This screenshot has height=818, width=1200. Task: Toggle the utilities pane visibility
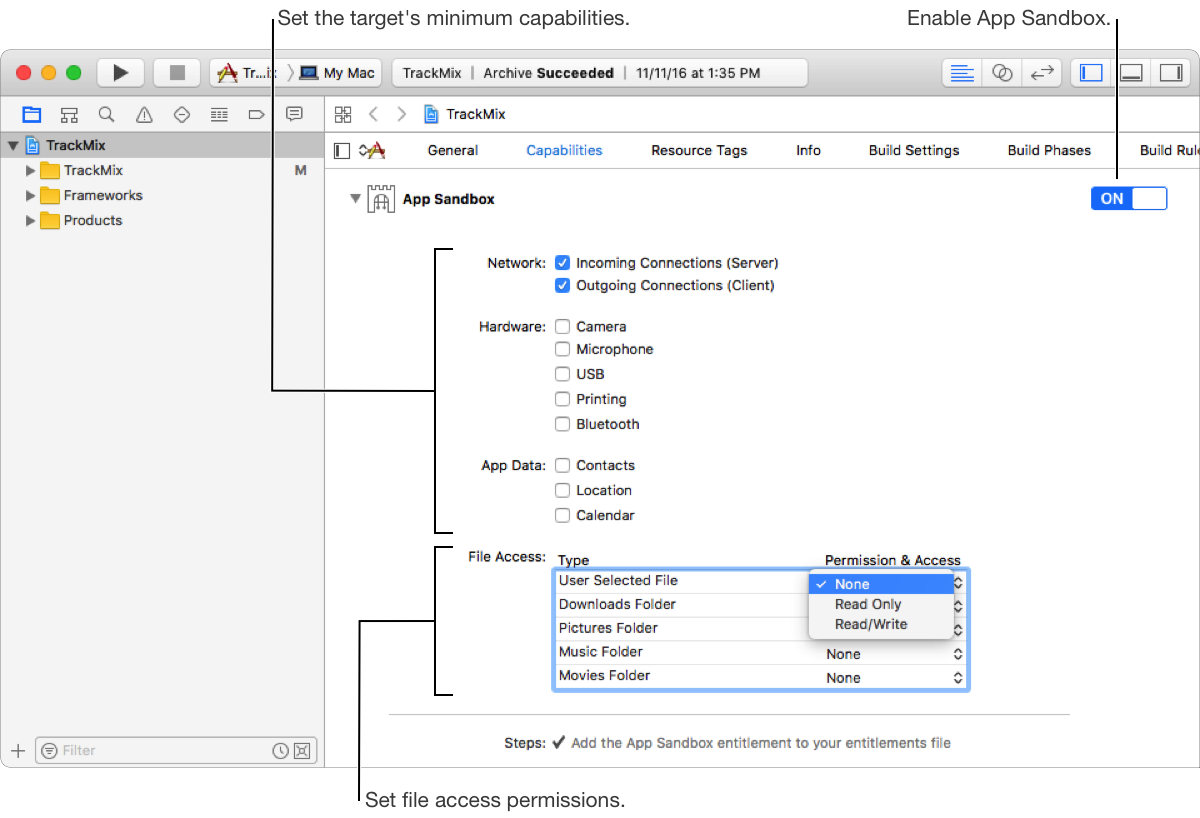[1169, 73]
